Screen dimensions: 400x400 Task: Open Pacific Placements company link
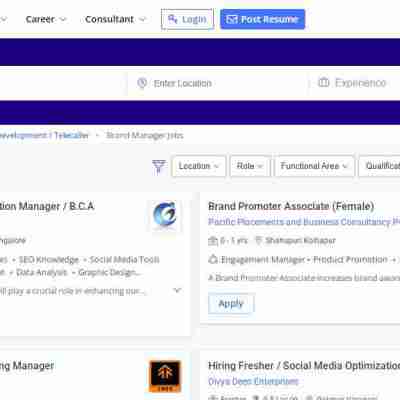304,222
